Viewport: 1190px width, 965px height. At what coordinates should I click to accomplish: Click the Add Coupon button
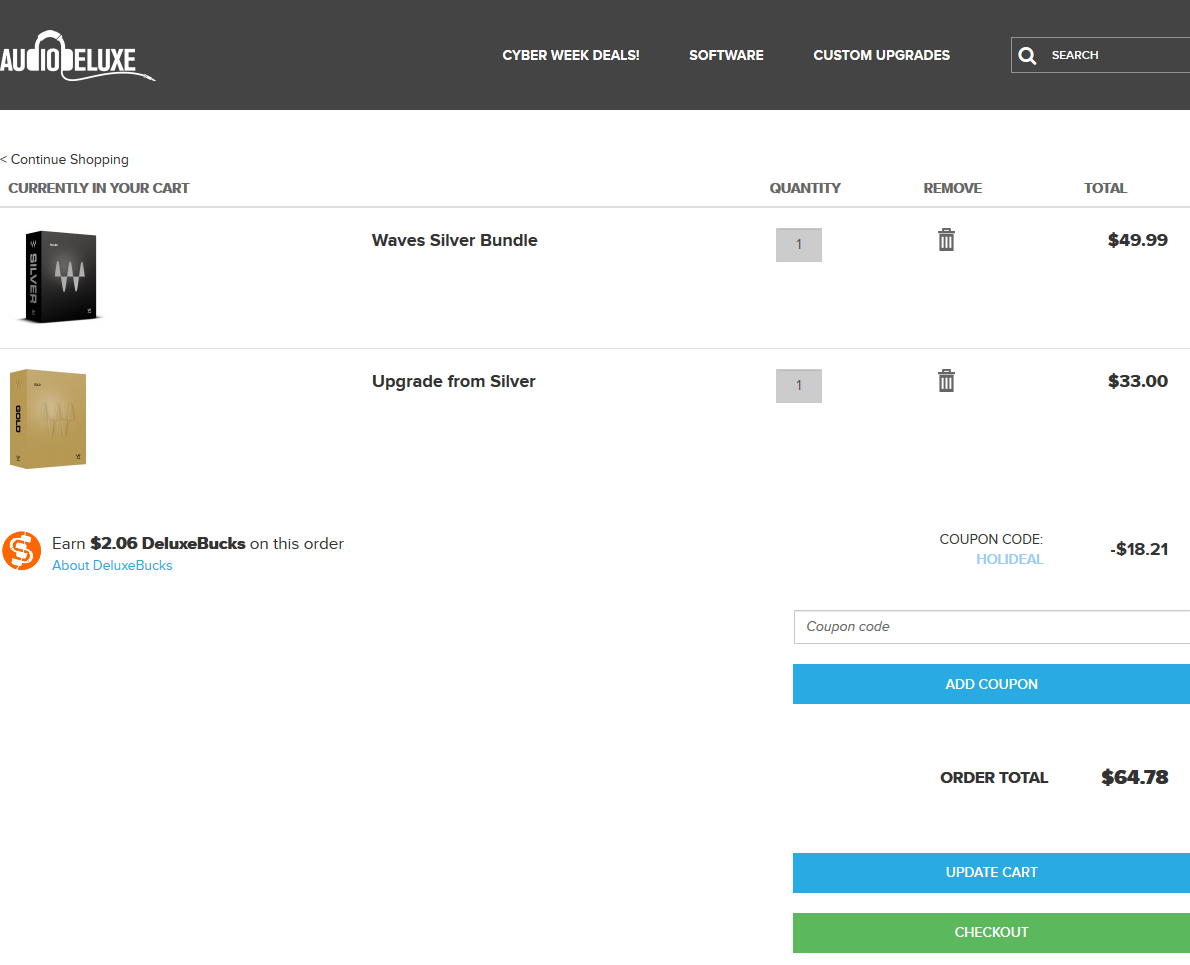991,684
